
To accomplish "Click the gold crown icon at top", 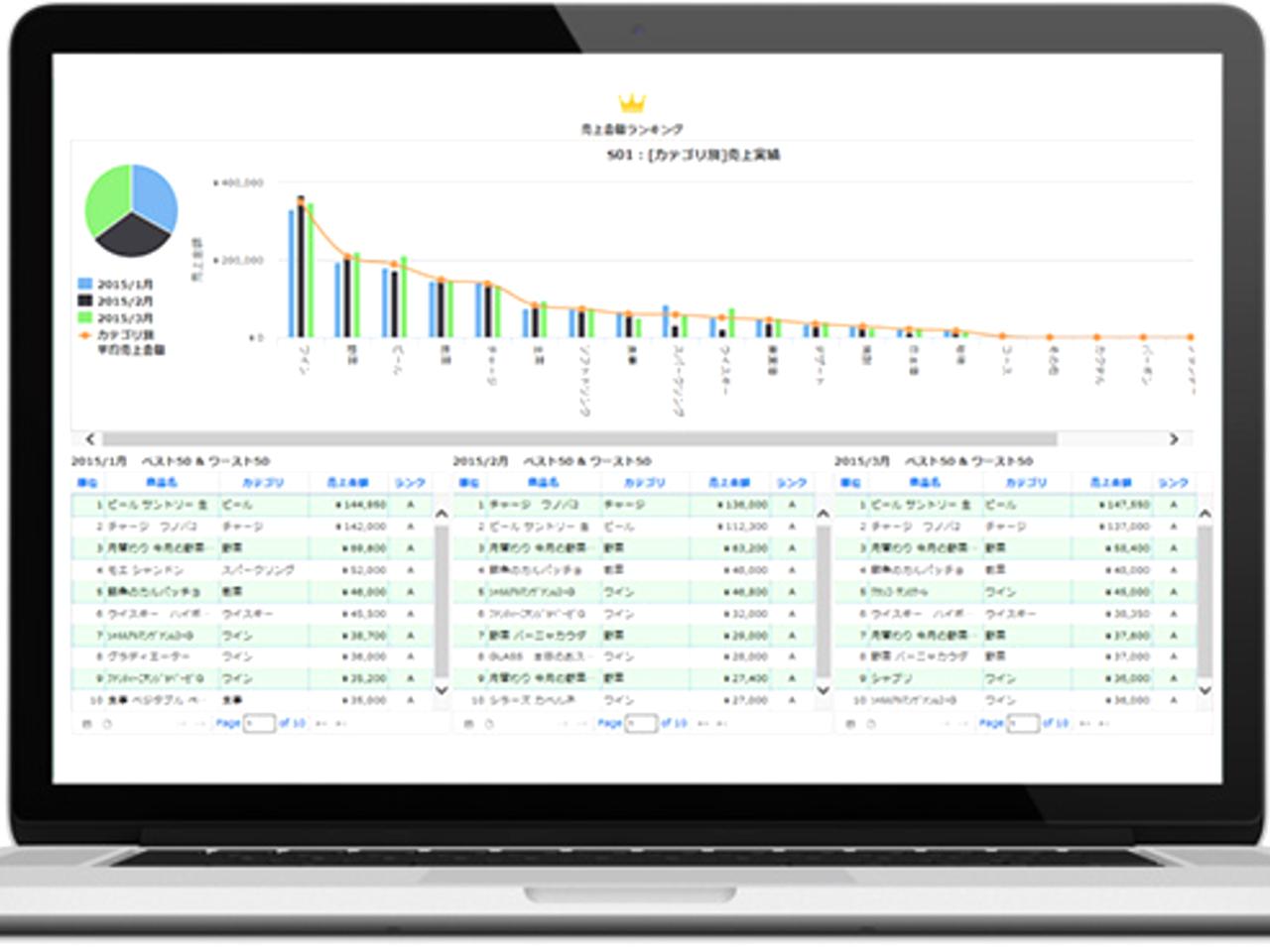I will (631, 103).
